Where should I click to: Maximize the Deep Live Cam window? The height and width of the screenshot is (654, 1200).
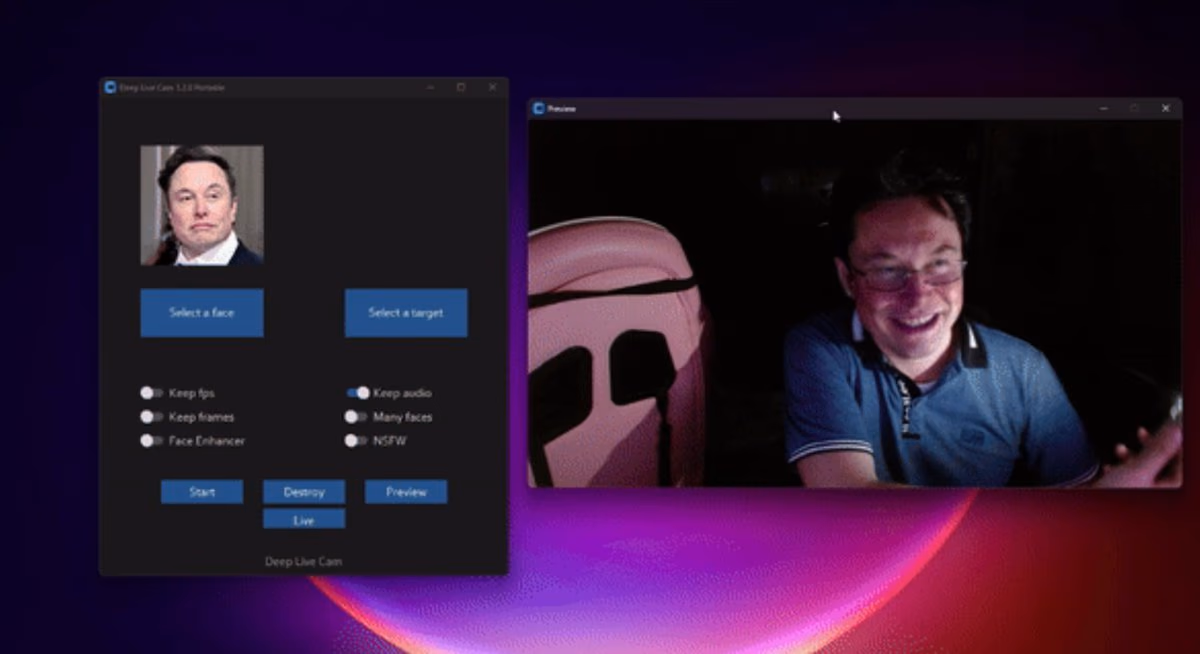[461, 87]
